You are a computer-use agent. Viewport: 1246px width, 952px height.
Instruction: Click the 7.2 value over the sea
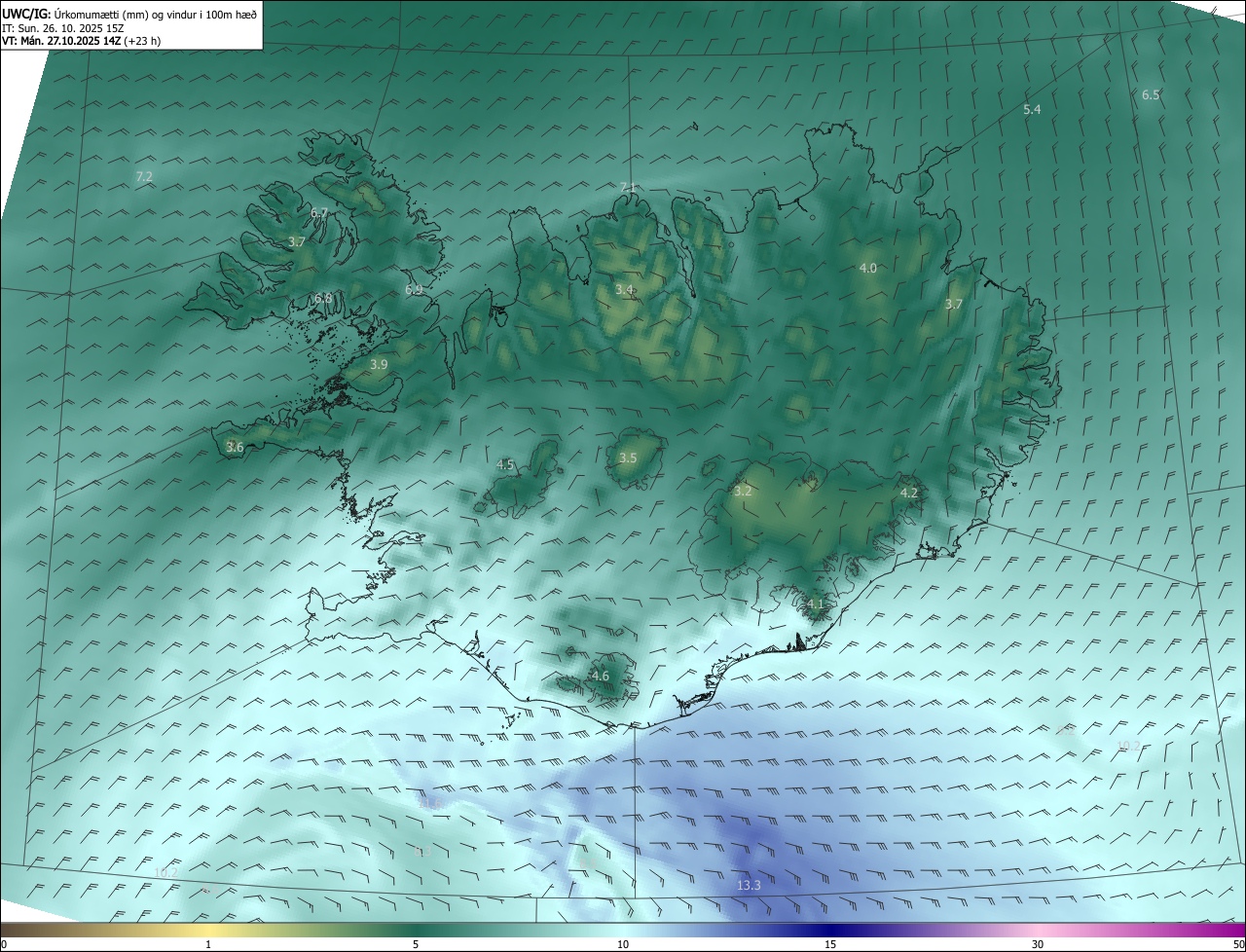pos(144,176)
